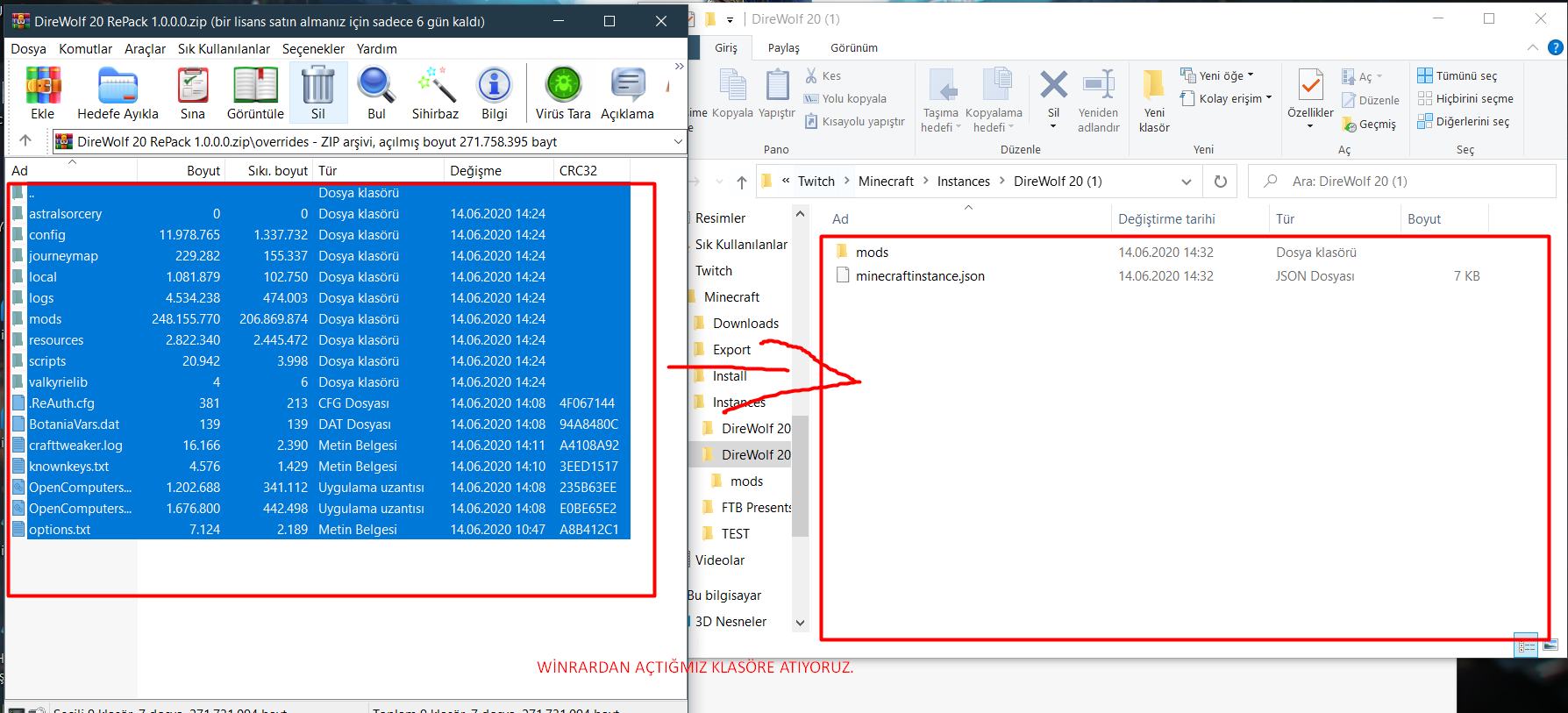Viewport: 1568px width, 713px height.
Task: Select mods folder in Explorer file list
Action: coord(872,253)
